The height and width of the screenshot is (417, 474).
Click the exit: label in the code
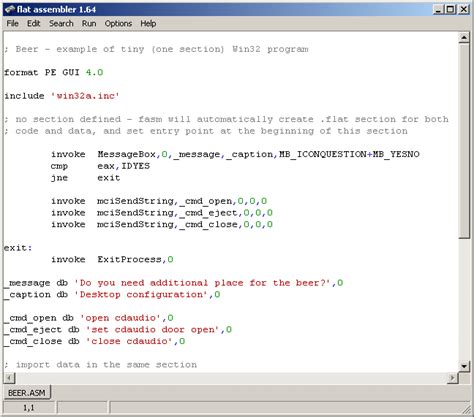(18, 248)
